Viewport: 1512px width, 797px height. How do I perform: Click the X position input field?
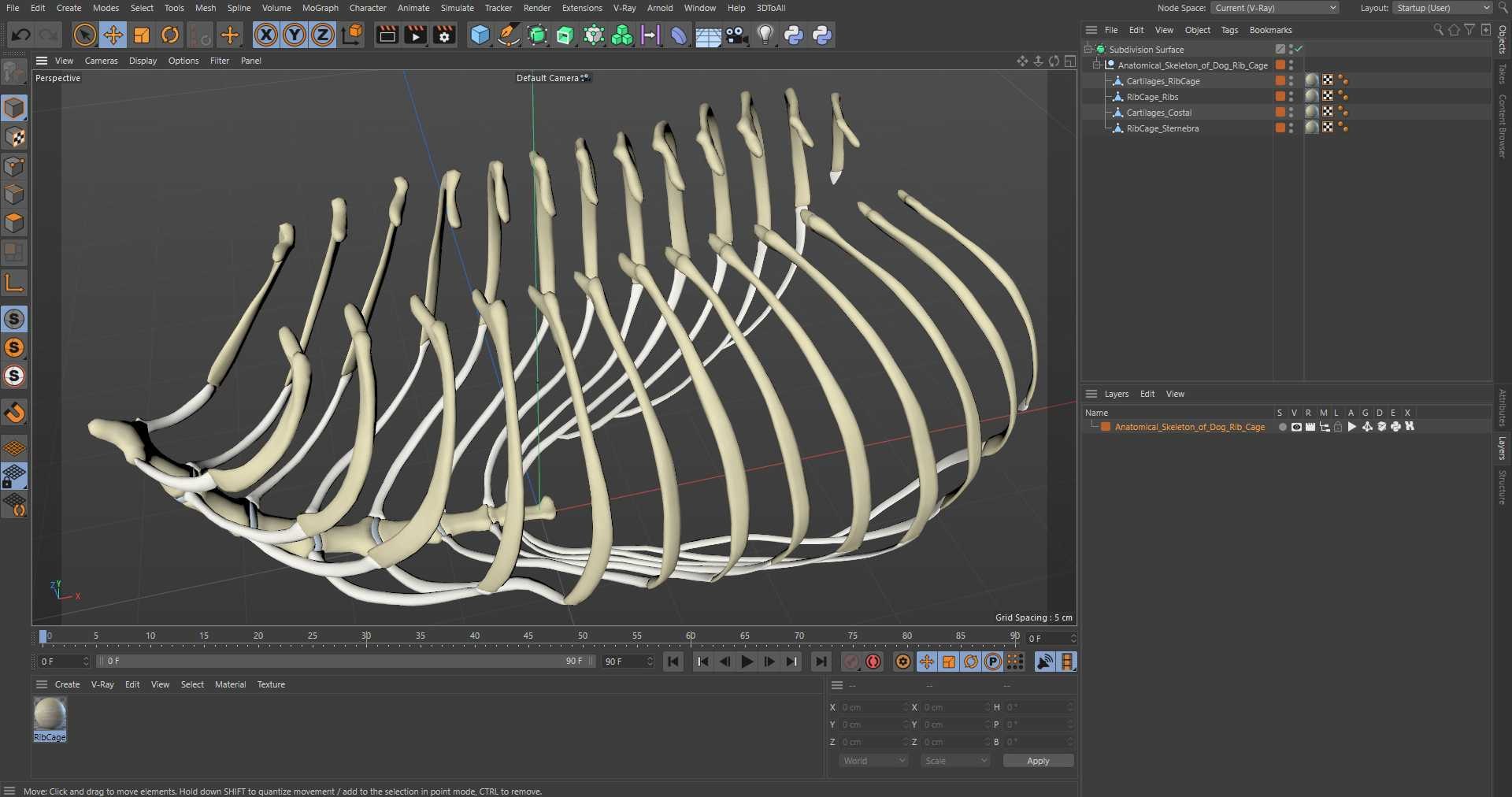click(873, 707)
